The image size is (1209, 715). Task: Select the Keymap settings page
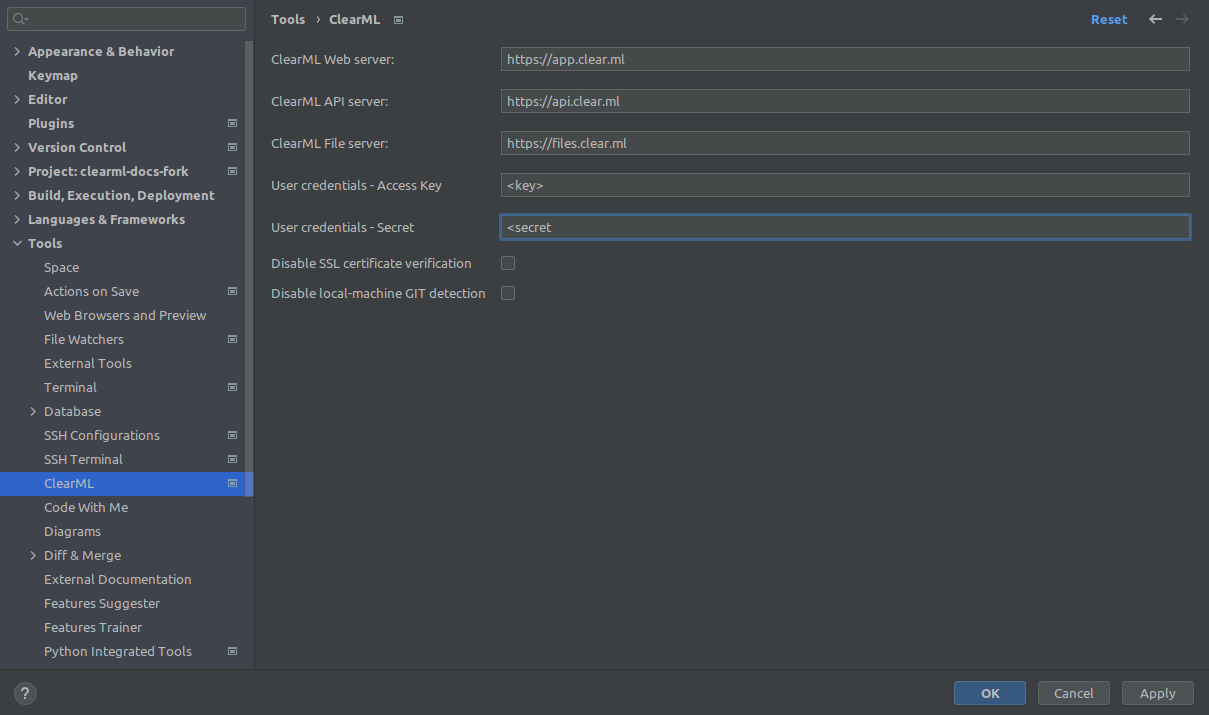click(x=53, y=75)
